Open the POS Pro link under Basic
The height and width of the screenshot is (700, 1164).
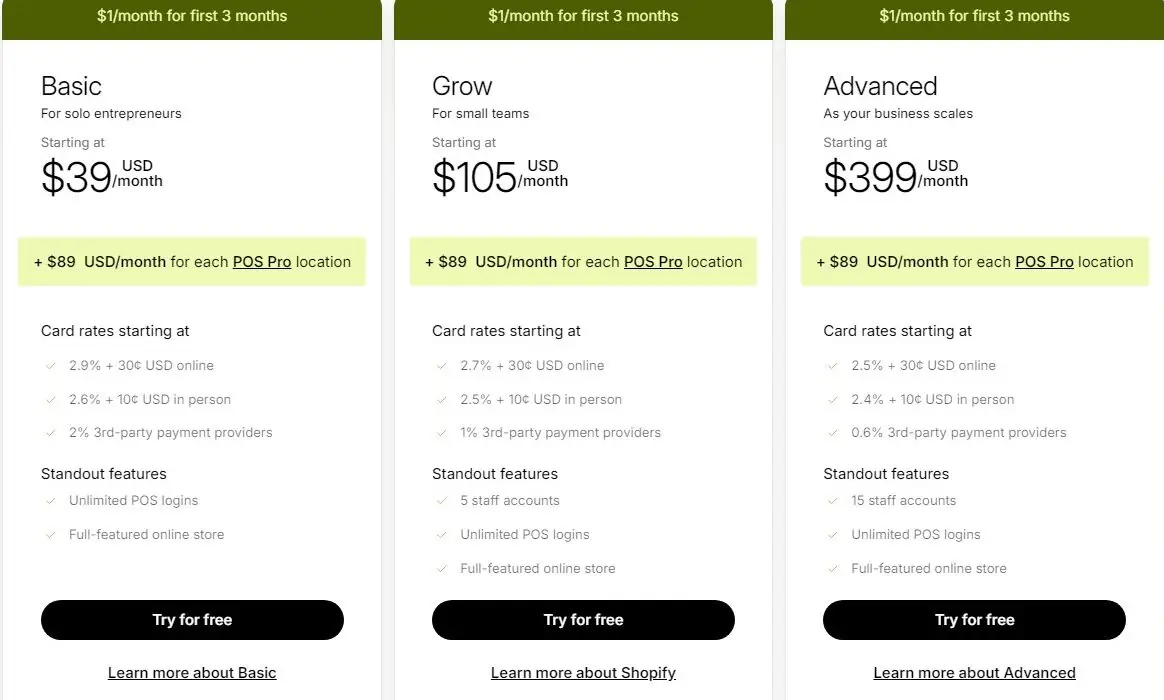pos(262,261)
